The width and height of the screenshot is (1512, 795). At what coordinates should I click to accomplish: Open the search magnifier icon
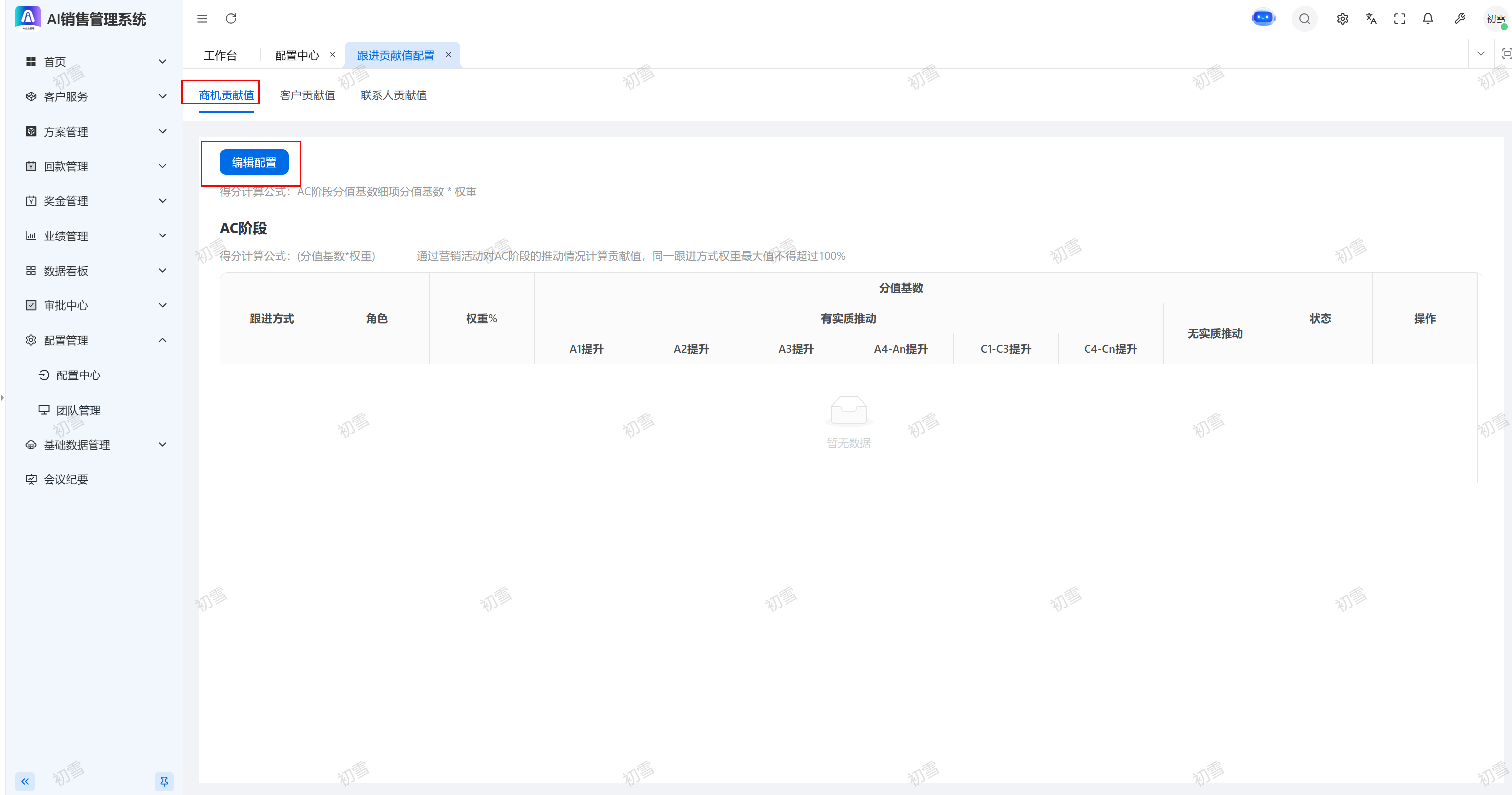click(x=1304, y=19)
